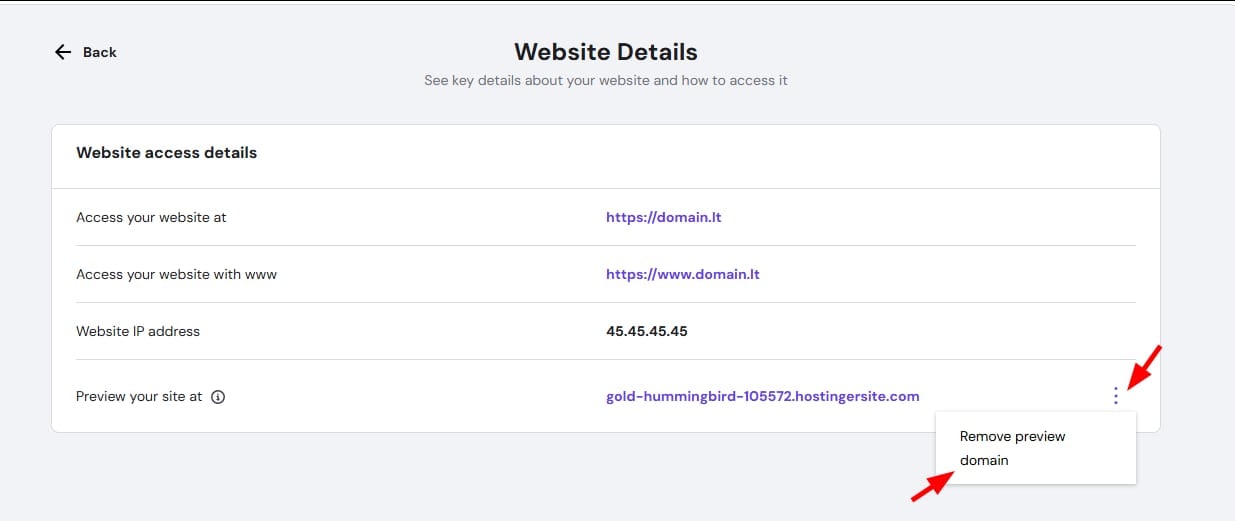This screenshot has width=1235, height=521.
Task: Click blank space right of the IP address
Action: [900, 331]
